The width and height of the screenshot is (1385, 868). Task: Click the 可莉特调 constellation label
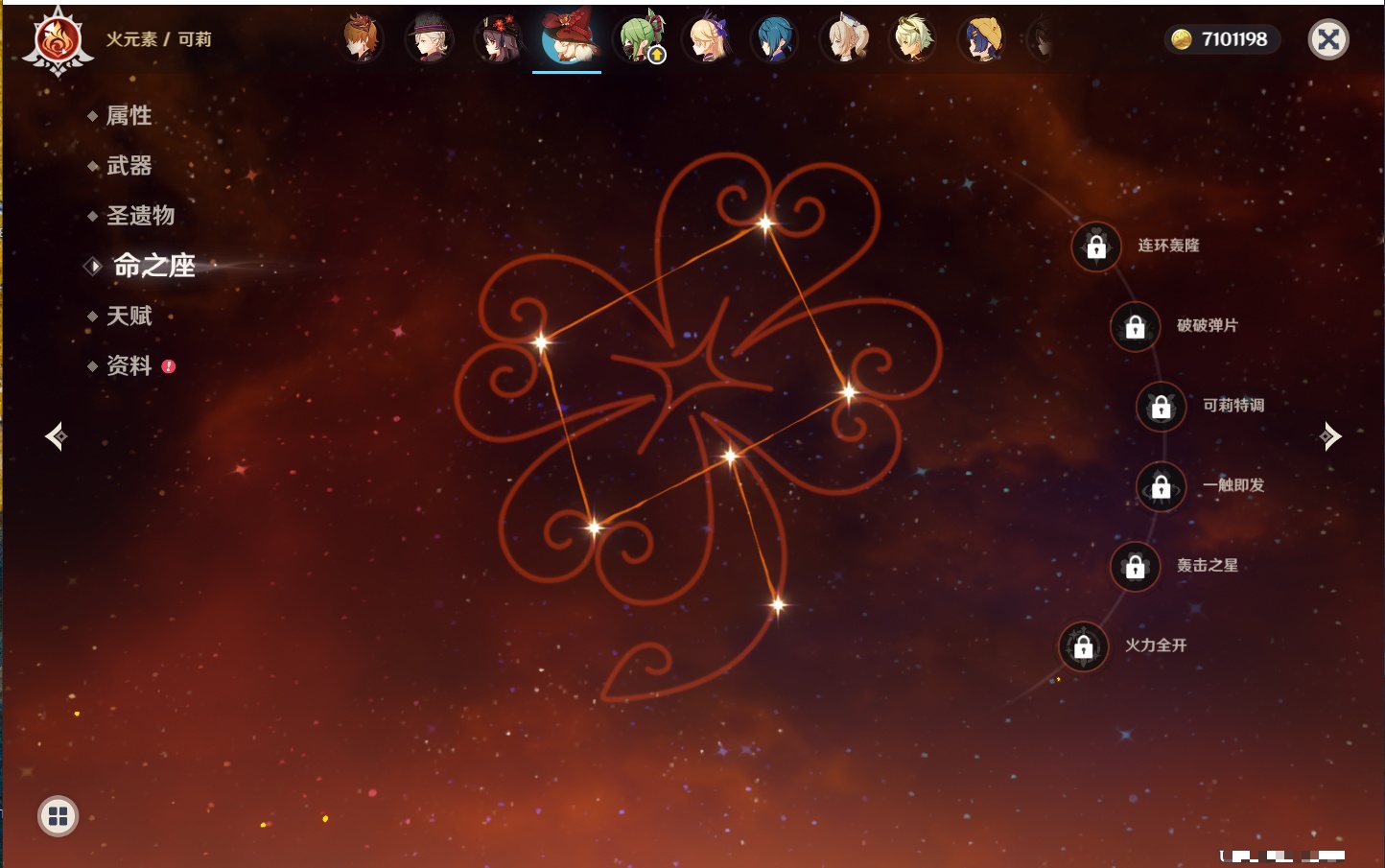(x=1233, y=405)
